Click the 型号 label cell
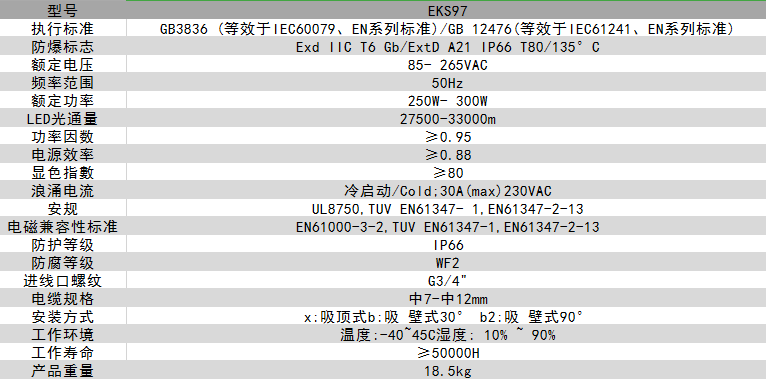The height and width of the screenshot is (379, 766). click(x=63, y=11)
